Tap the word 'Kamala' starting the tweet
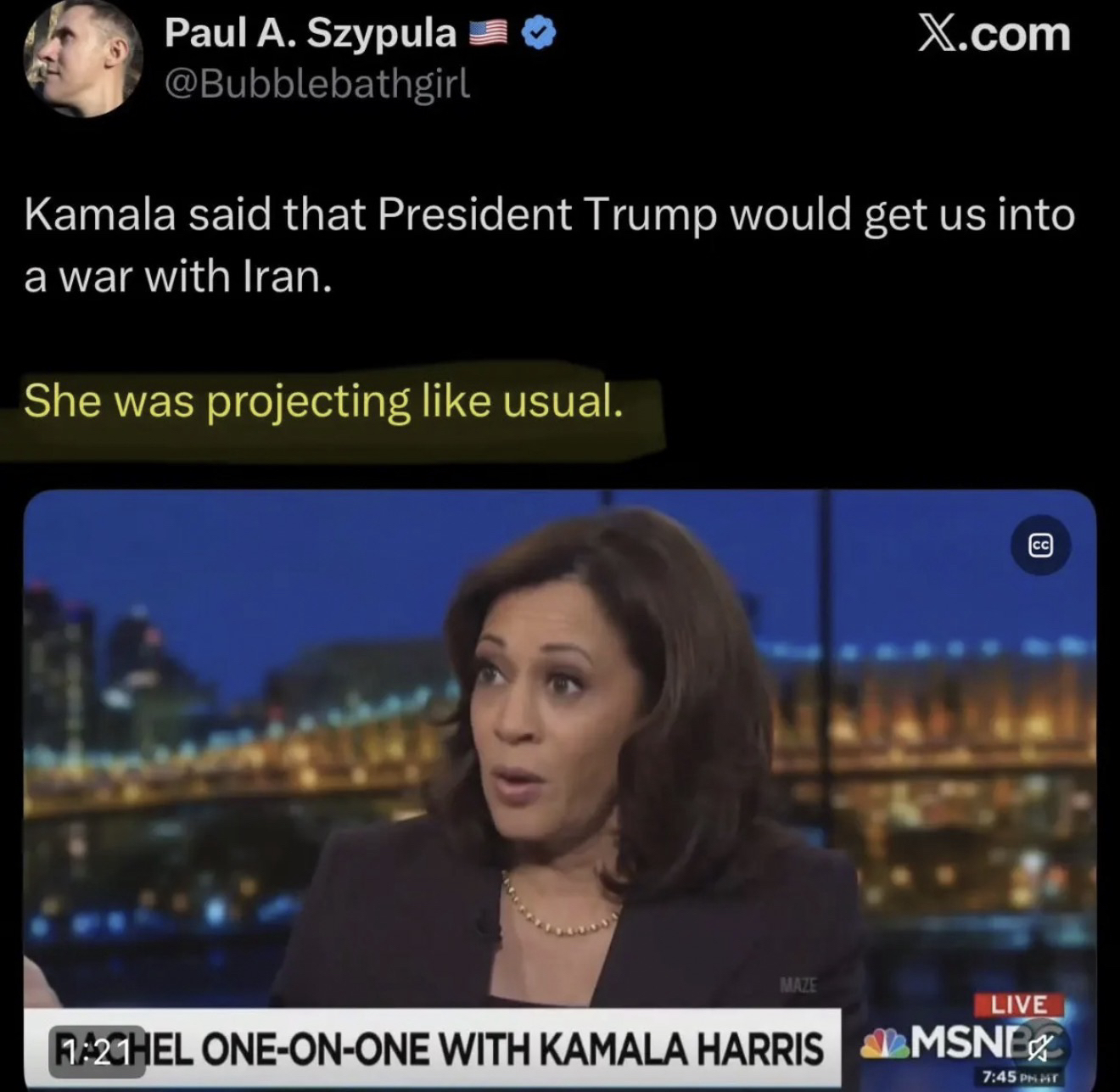 (100, 214)
